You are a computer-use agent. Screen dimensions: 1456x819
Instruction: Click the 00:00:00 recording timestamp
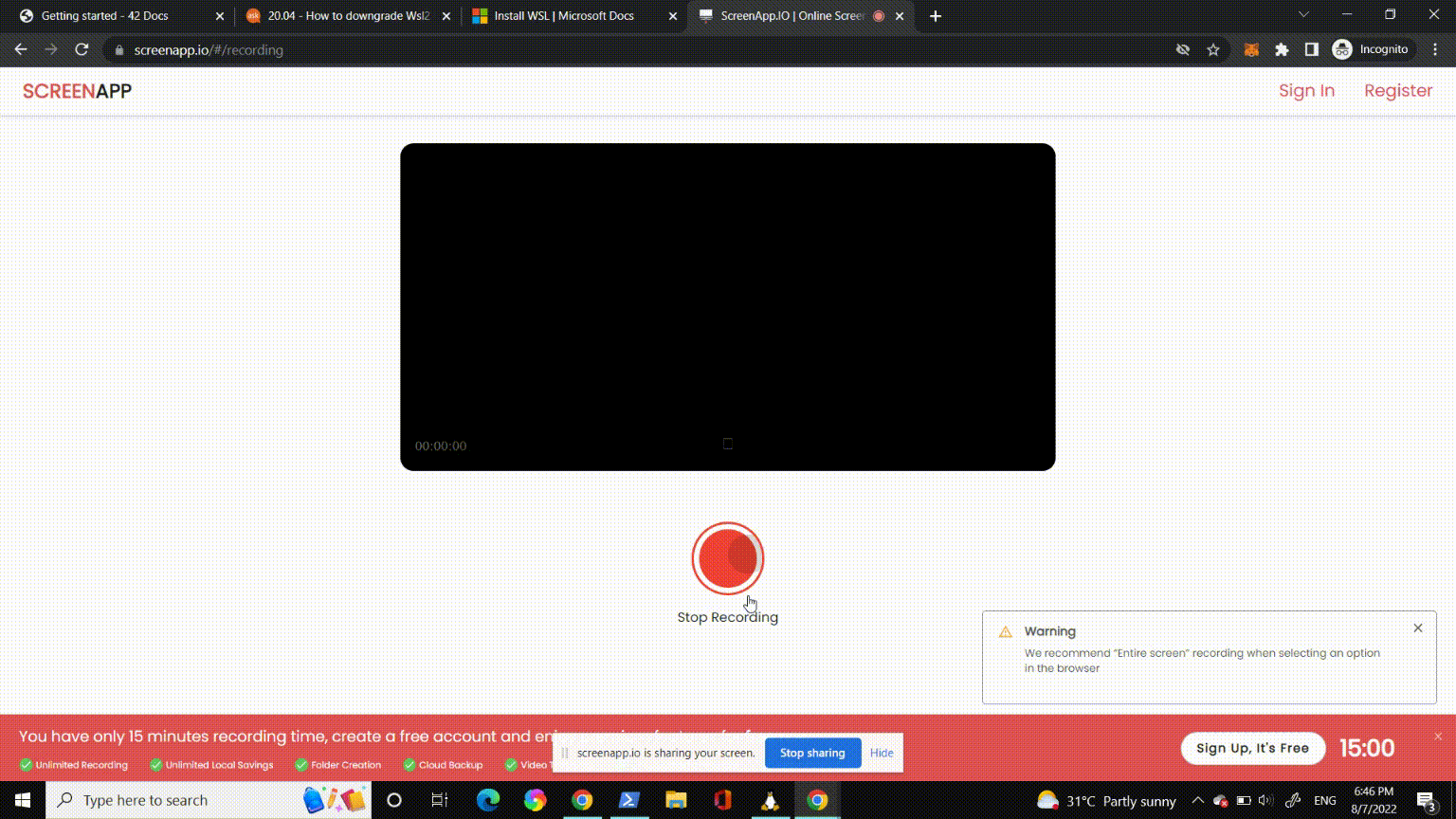(x=441, y=446)
